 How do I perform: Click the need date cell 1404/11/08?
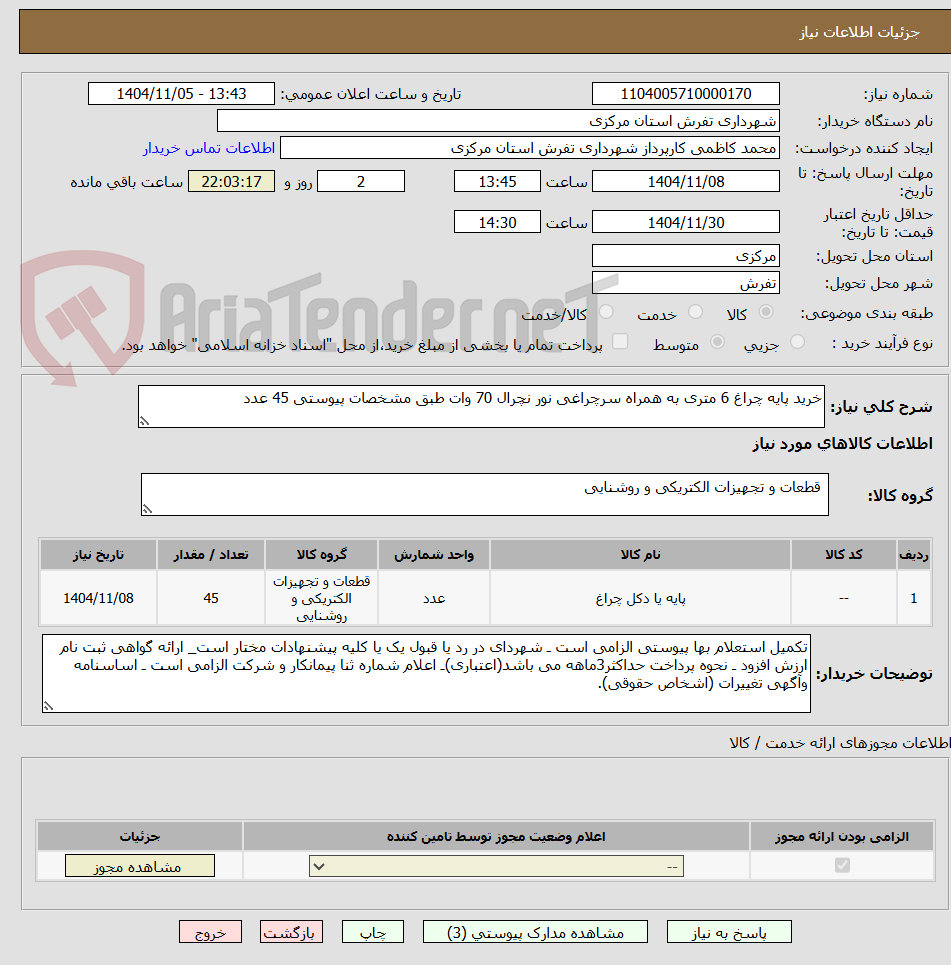click(x=98, y=598)
